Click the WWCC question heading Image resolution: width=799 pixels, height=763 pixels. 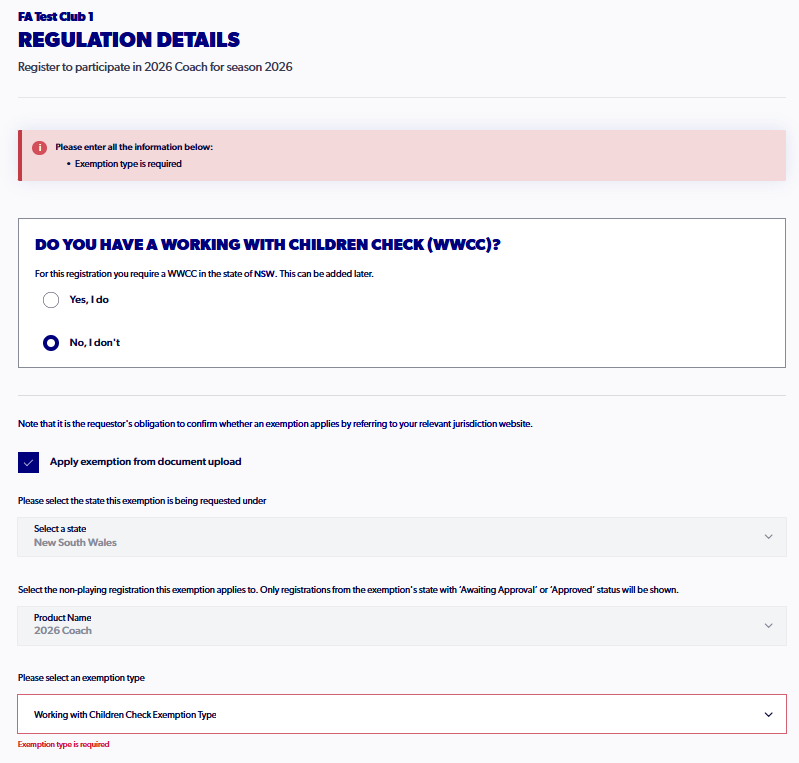268,245
